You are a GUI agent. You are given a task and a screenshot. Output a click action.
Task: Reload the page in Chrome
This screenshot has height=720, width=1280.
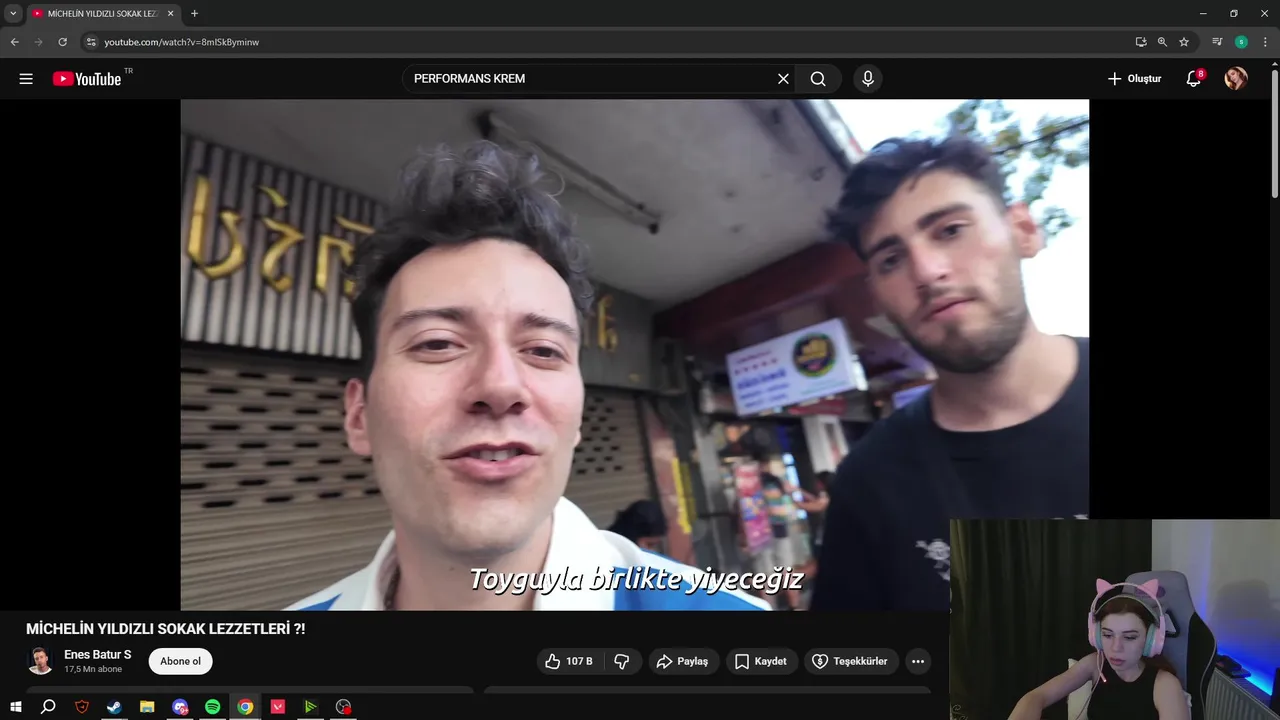(62, 42)
